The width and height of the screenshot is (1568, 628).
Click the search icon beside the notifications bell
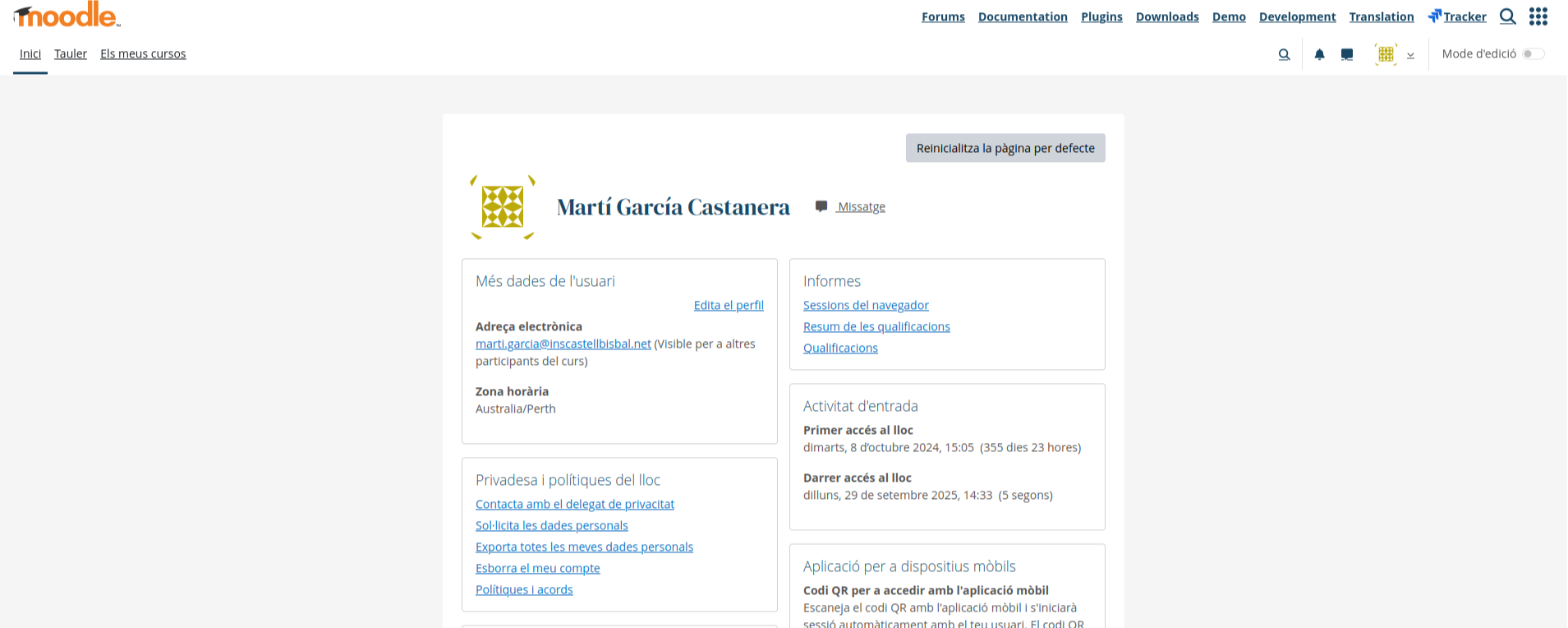tap(1284, 54)
